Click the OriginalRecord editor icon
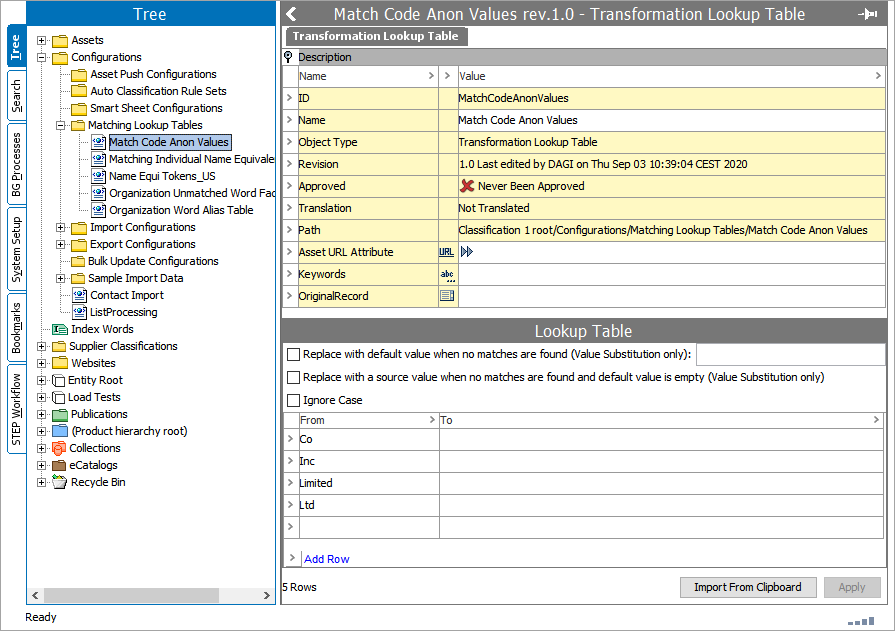 click(x=447, y=296)
